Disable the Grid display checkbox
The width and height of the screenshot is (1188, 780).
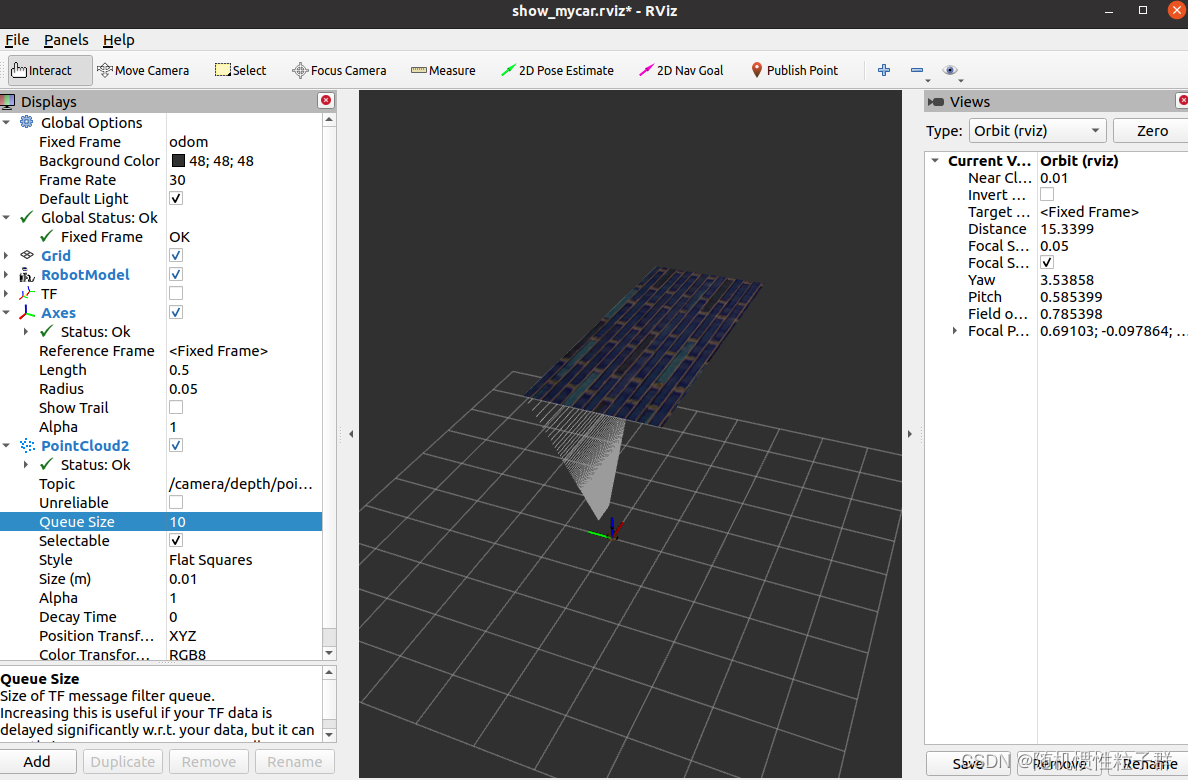pyautogui.click(x=176, y=255)
